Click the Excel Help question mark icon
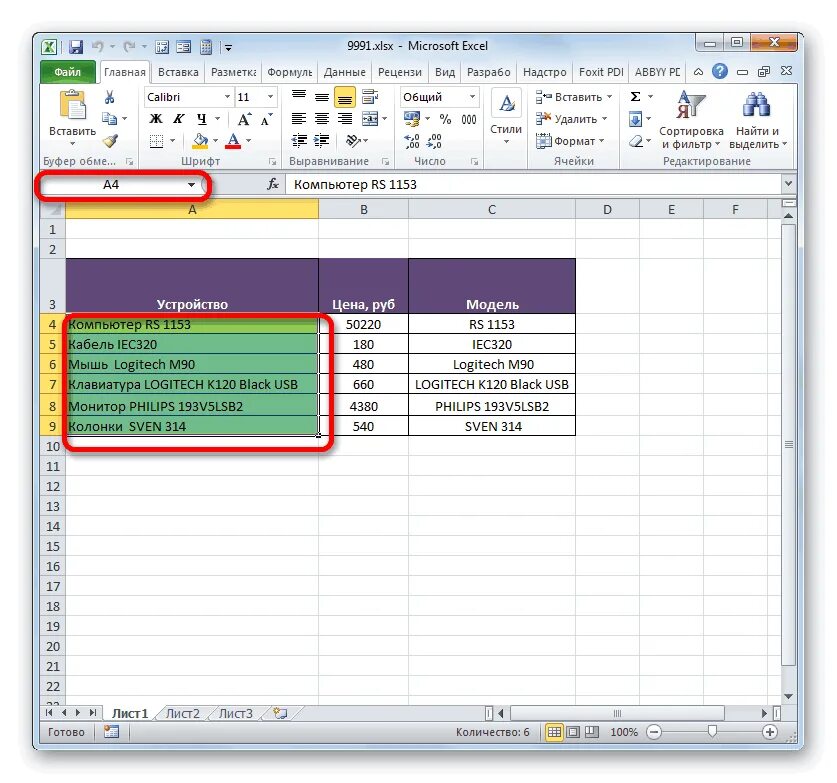This screenshot has width=837, height=783. click(x=720, y=71)
